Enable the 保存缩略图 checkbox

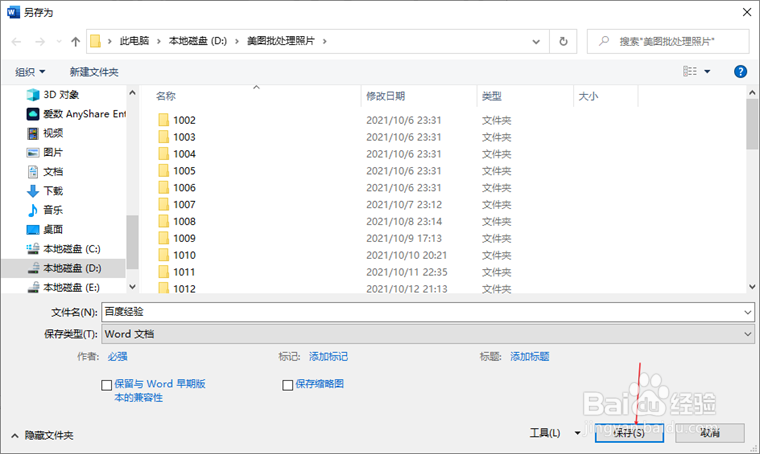pyautogui.click(x=287, y=385)
